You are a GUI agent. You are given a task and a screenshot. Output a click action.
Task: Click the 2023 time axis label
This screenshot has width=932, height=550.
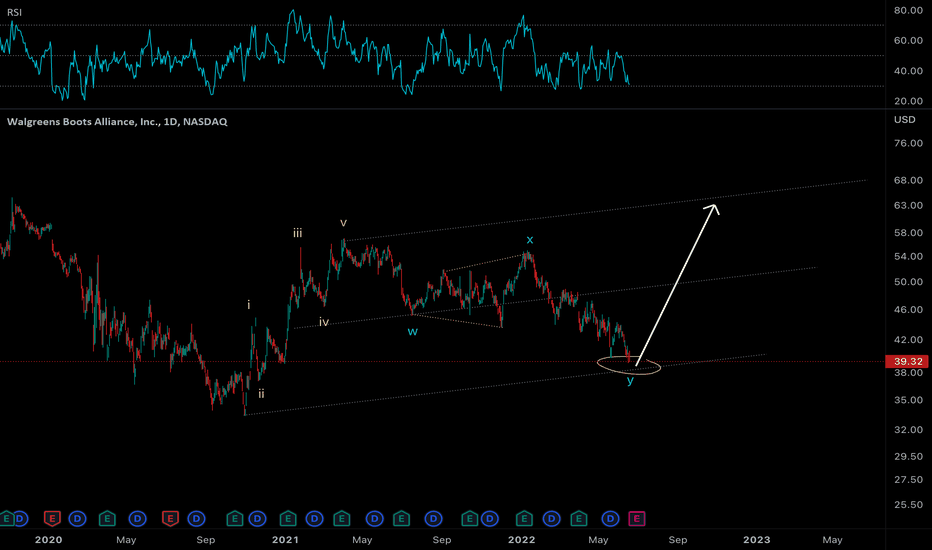pyautogui.click(x=757, y=540)
